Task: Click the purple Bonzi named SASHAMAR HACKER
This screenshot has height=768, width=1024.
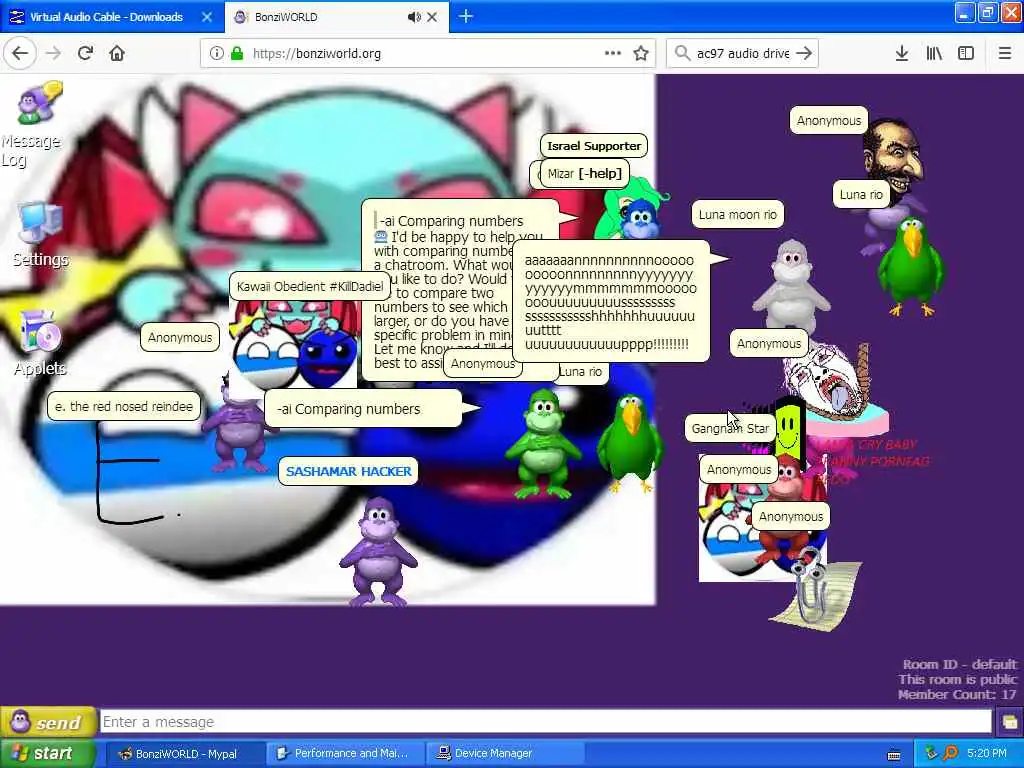Action: 378,551
